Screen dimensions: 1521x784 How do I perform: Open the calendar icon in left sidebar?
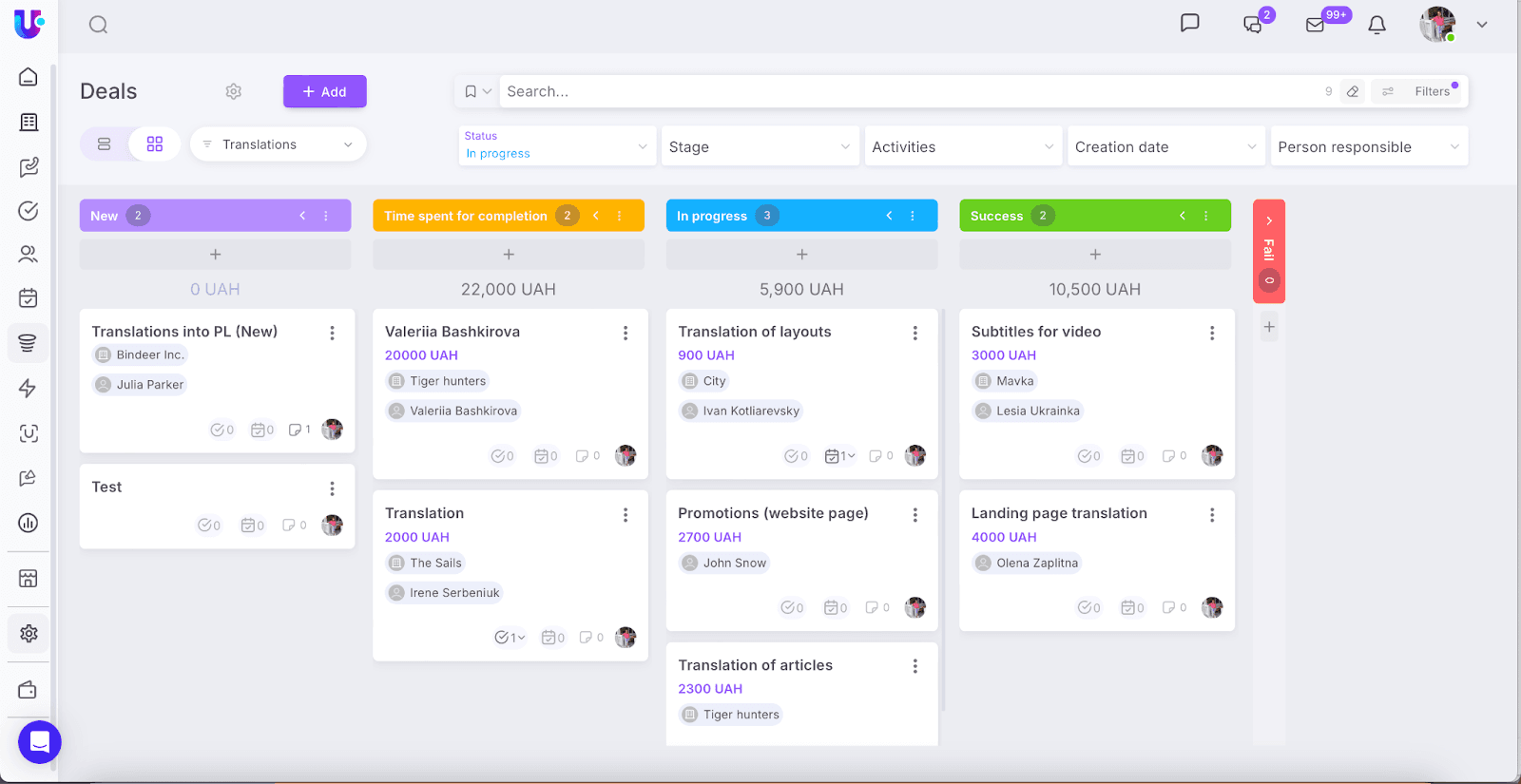(29, 298)
